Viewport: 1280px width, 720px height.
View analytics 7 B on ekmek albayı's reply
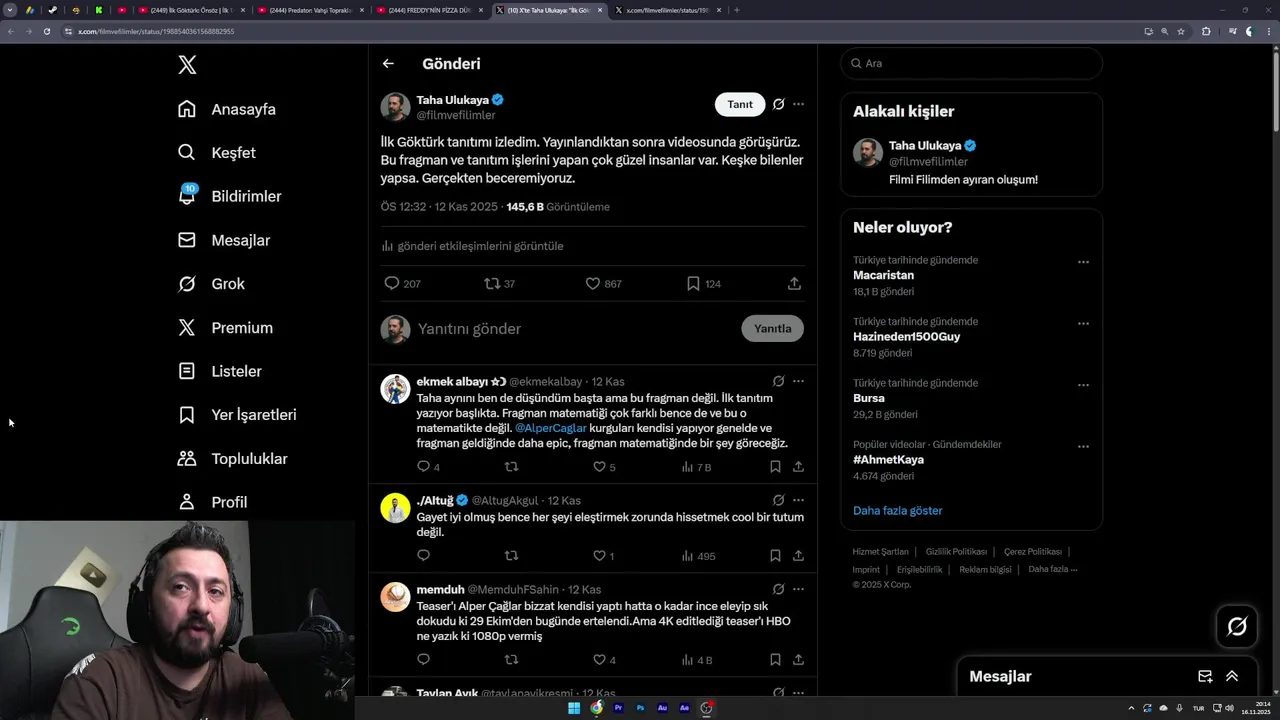click(x=696, y=467)
